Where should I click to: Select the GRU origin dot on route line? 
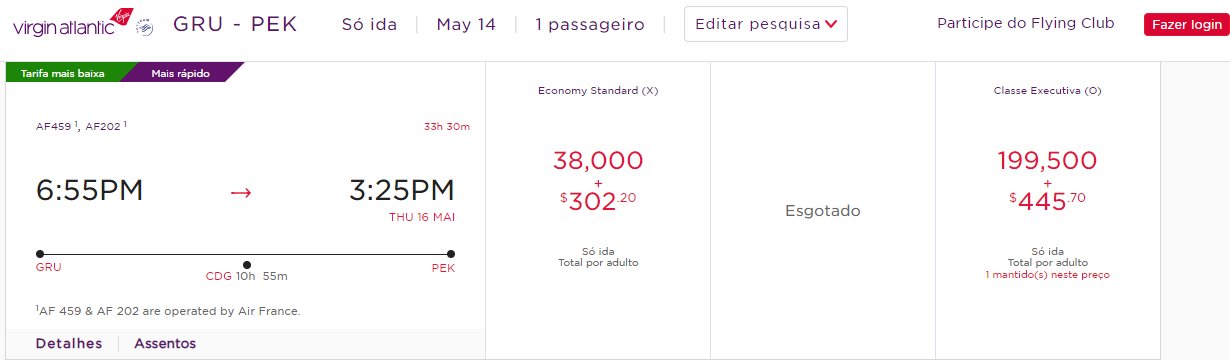tap(40, 254)
